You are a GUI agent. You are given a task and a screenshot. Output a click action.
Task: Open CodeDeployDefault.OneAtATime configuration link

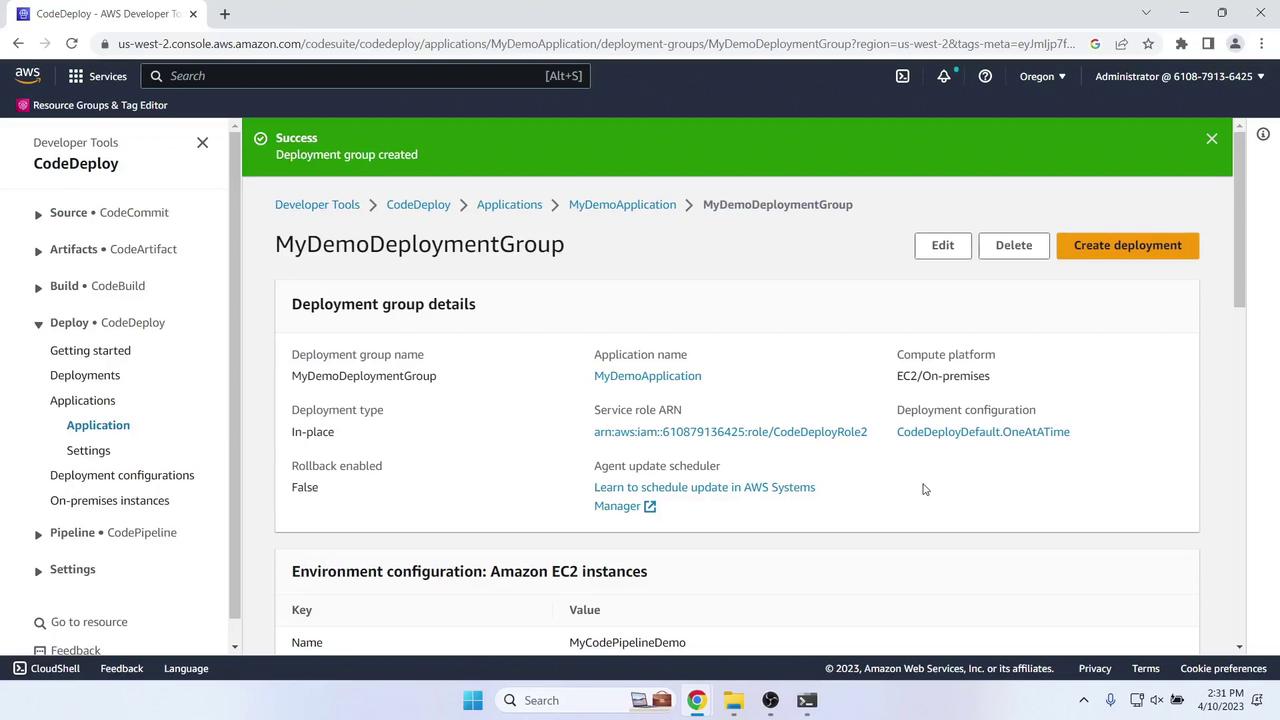pos(983,432)
